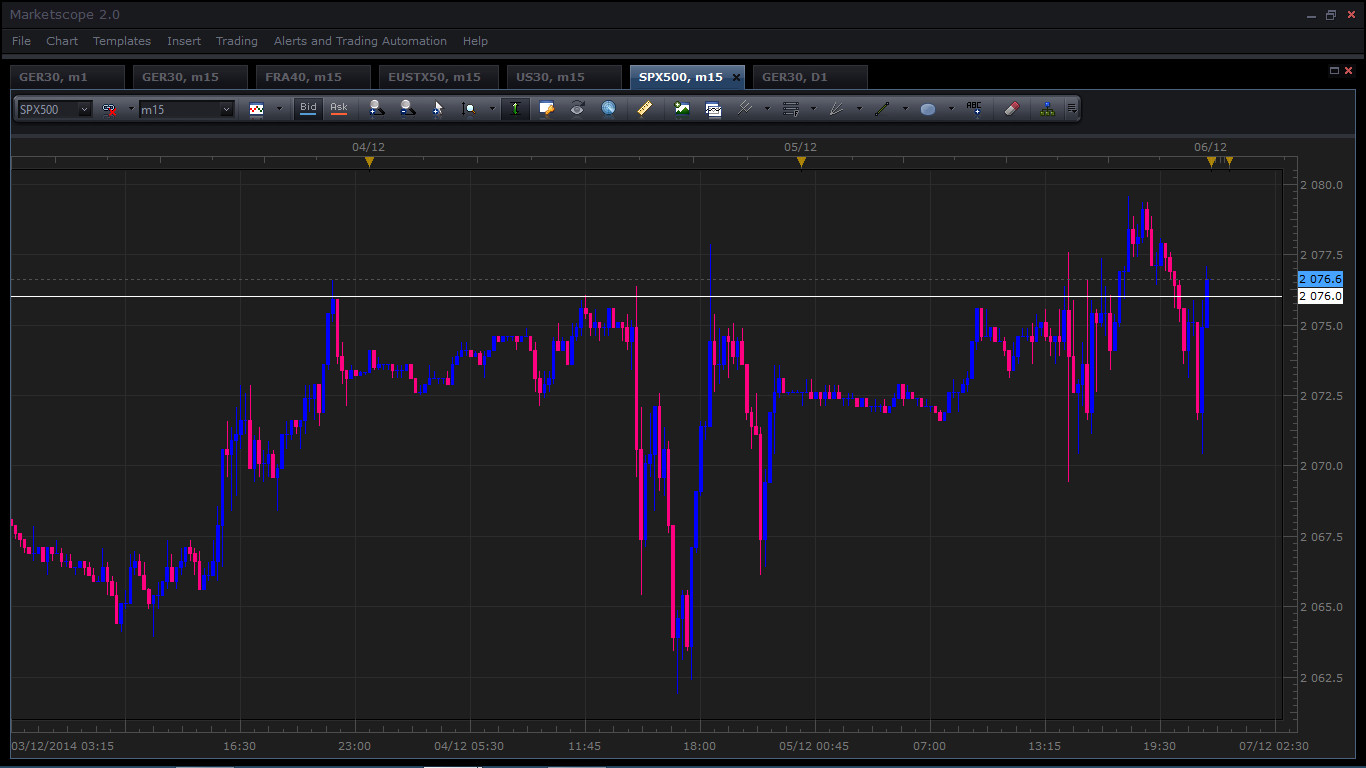
Task: Toggle the green vertical autoscale button
Action: (515, 109)
